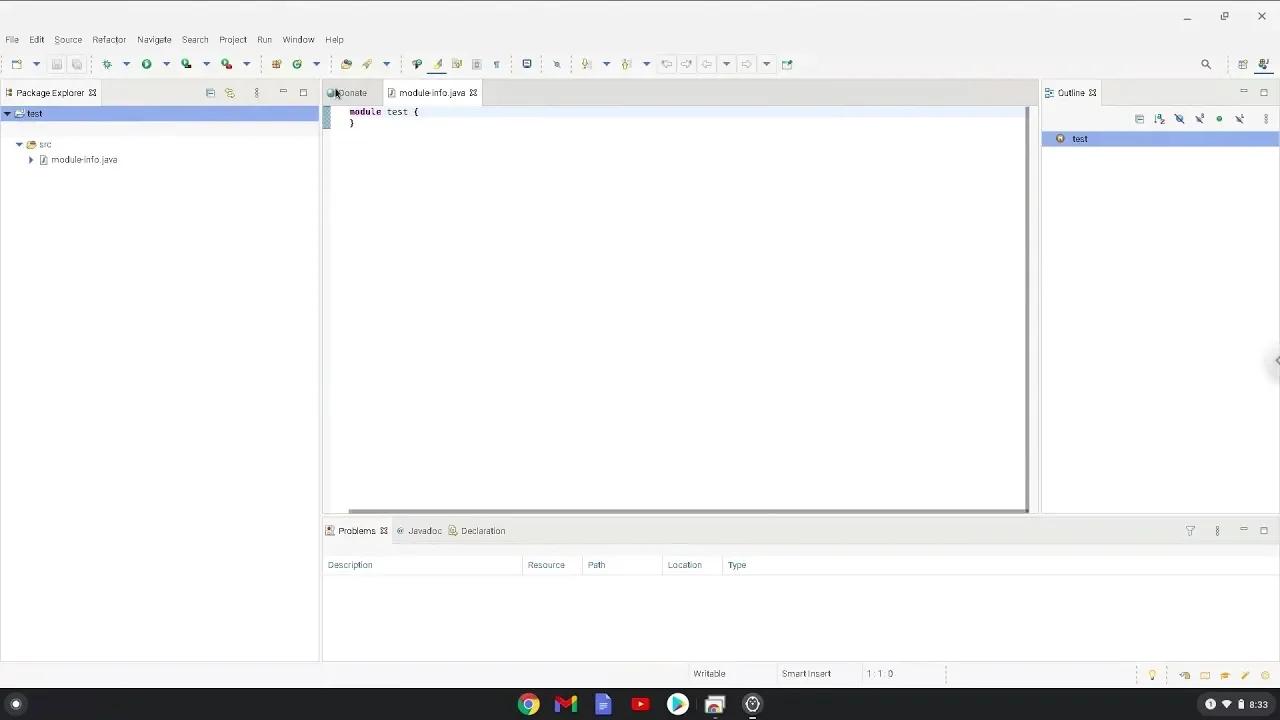1280x720 pixels.
Task: Hide static members in the Outline view
Action: 1199,119
